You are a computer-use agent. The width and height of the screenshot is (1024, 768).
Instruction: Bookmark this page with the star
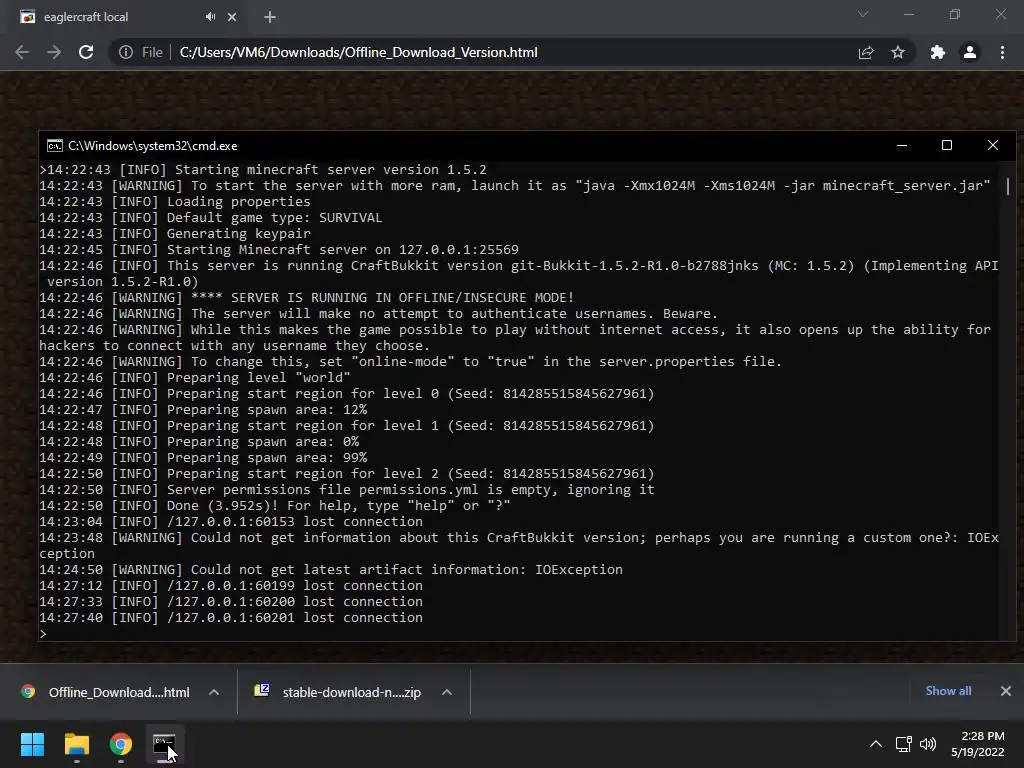click(898, 52)
